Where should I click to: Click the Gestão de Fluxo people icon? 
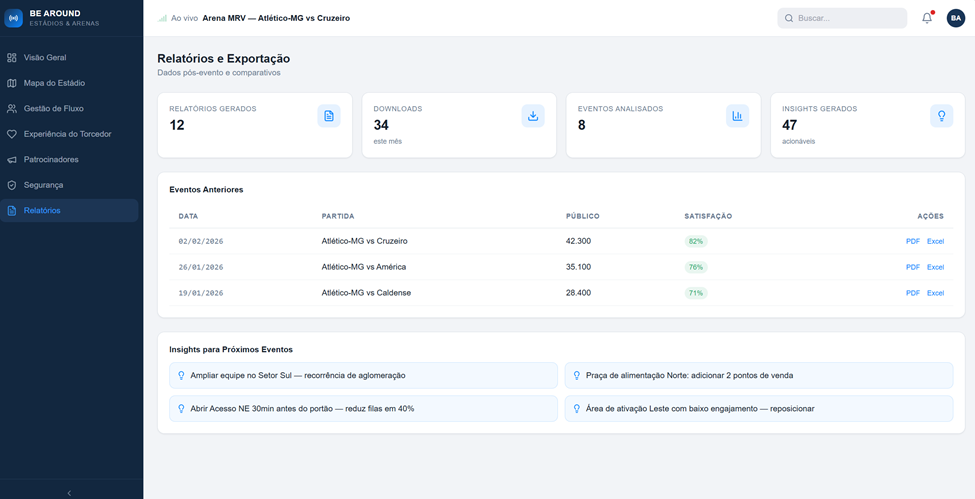click(x=11, y=108)
